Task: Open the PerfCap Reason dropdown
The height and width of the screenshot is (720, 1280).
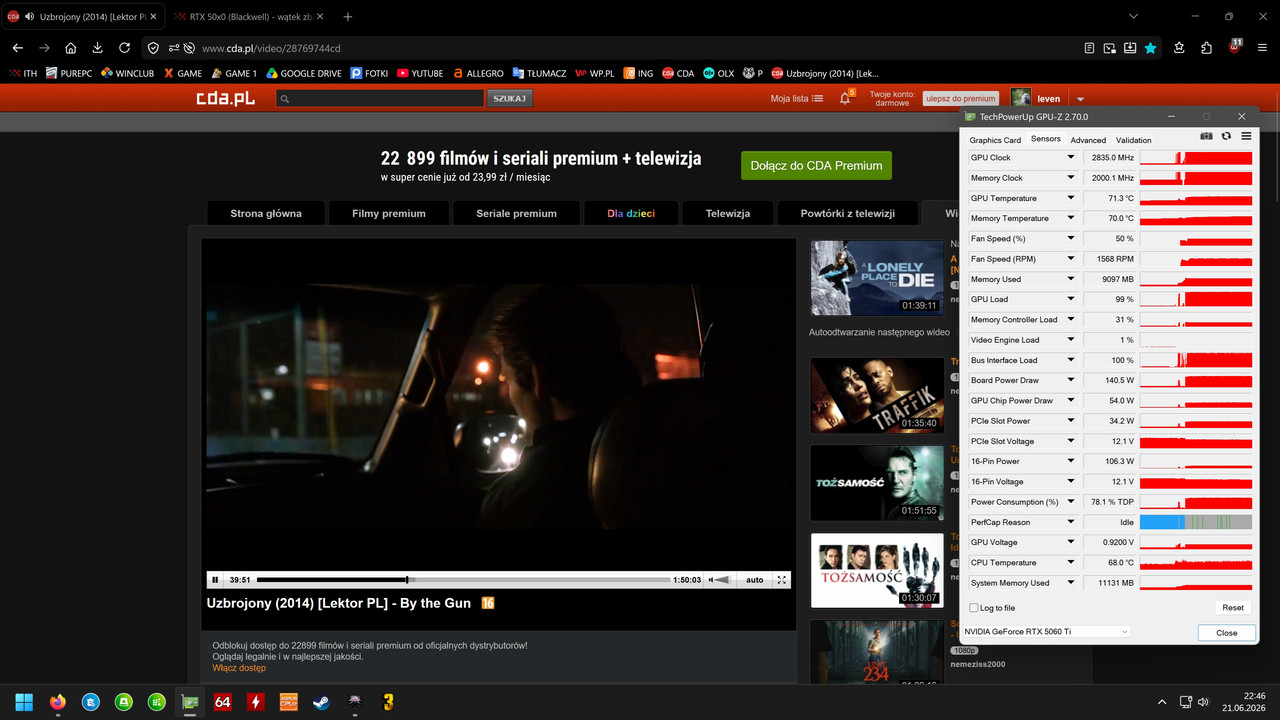Action: pos(1071,522)
